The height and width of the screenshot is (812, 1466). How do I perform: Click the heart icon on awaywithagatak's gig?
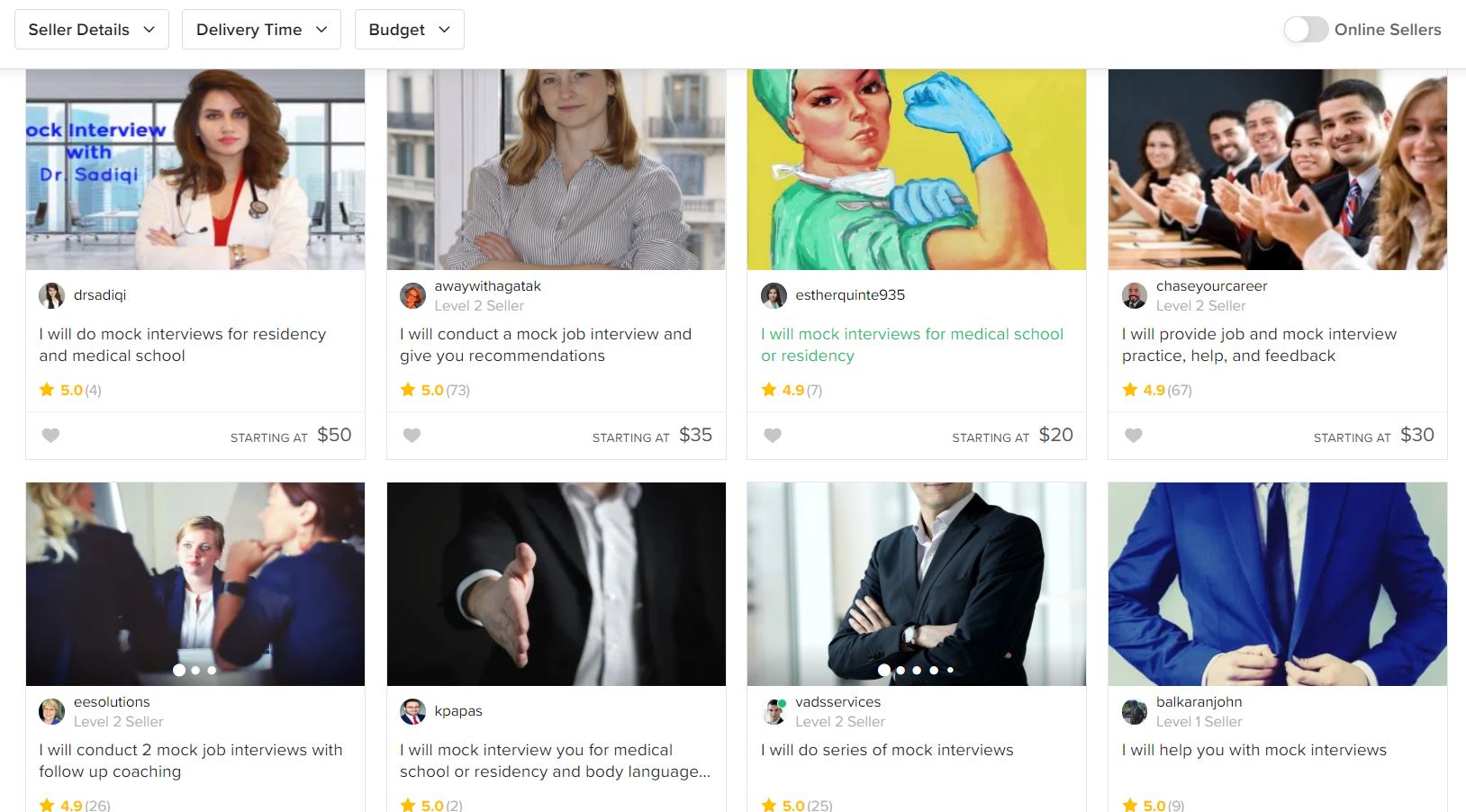(412, 436)
